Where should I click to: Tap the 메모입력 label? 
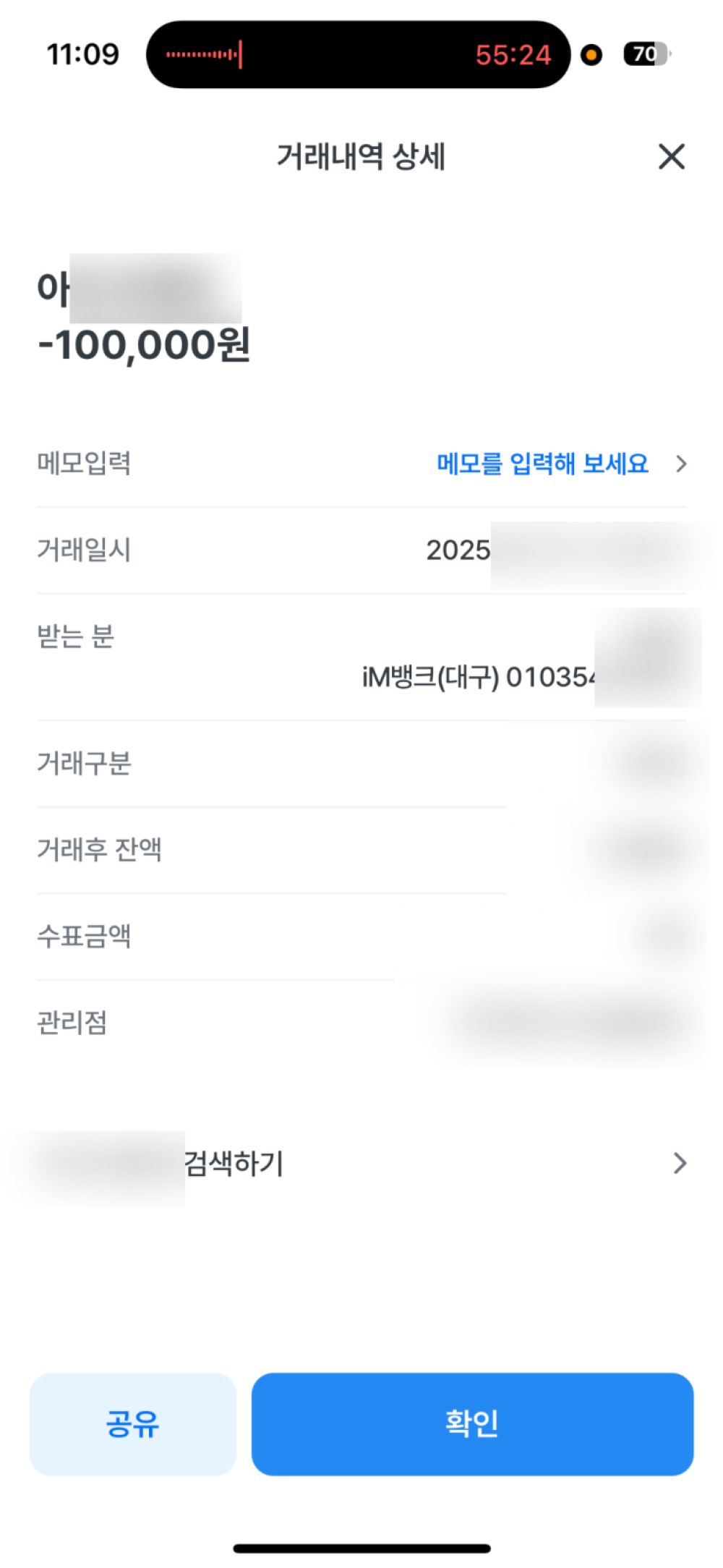coord(84,464)
